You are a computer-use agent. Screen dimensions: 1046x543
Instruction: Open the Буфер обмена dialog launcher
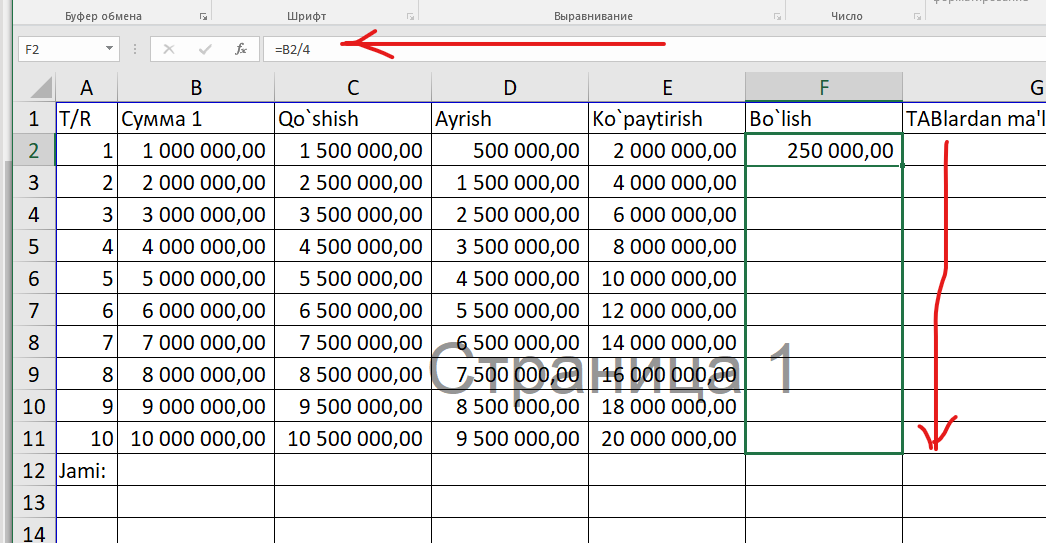203,17
